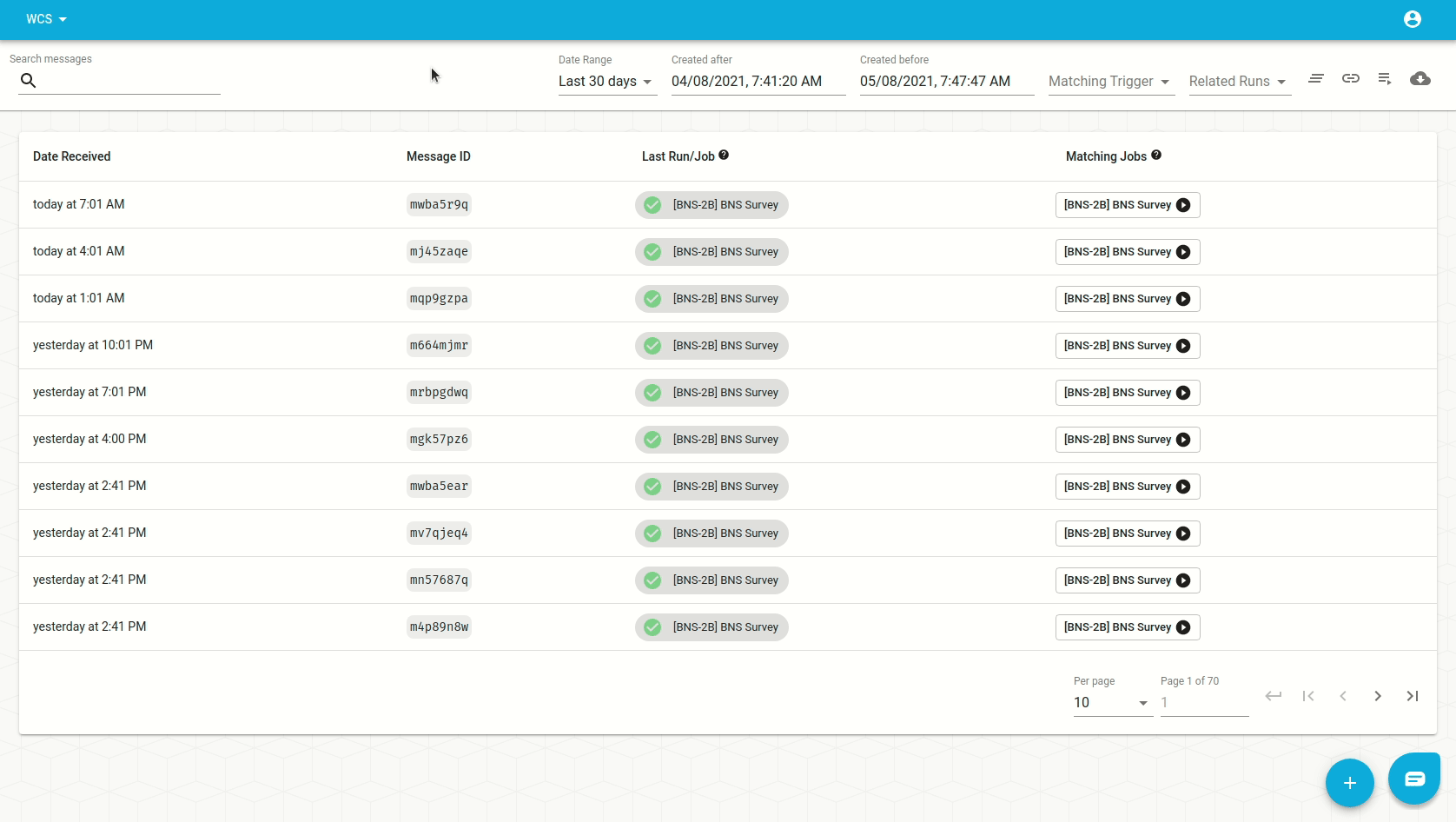Expand the Per page selector
1456x822 pixels.
[x=1113, y=703]
